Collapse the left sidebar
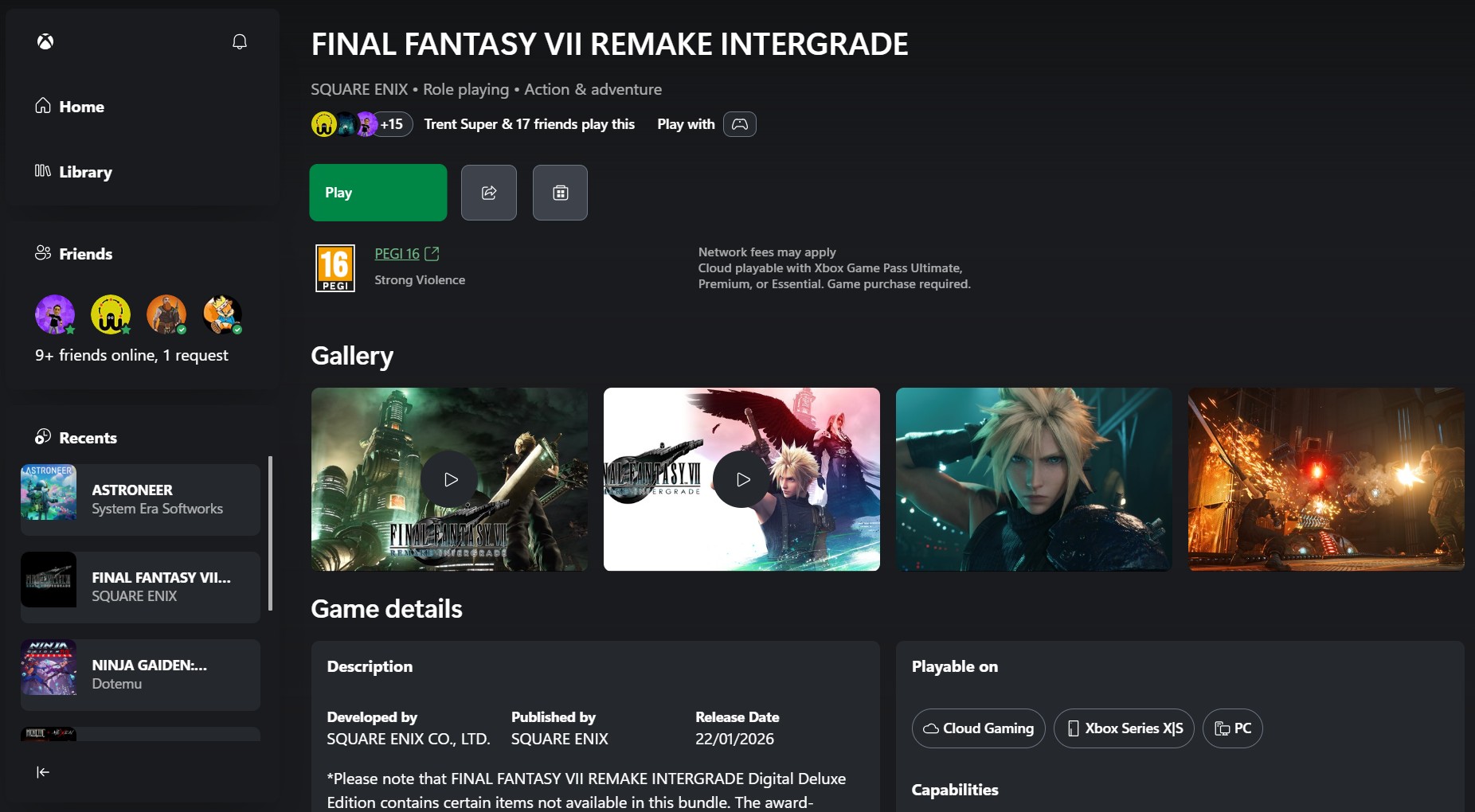The width and height of the screenshot is (1475, 812). coord(43,771)
